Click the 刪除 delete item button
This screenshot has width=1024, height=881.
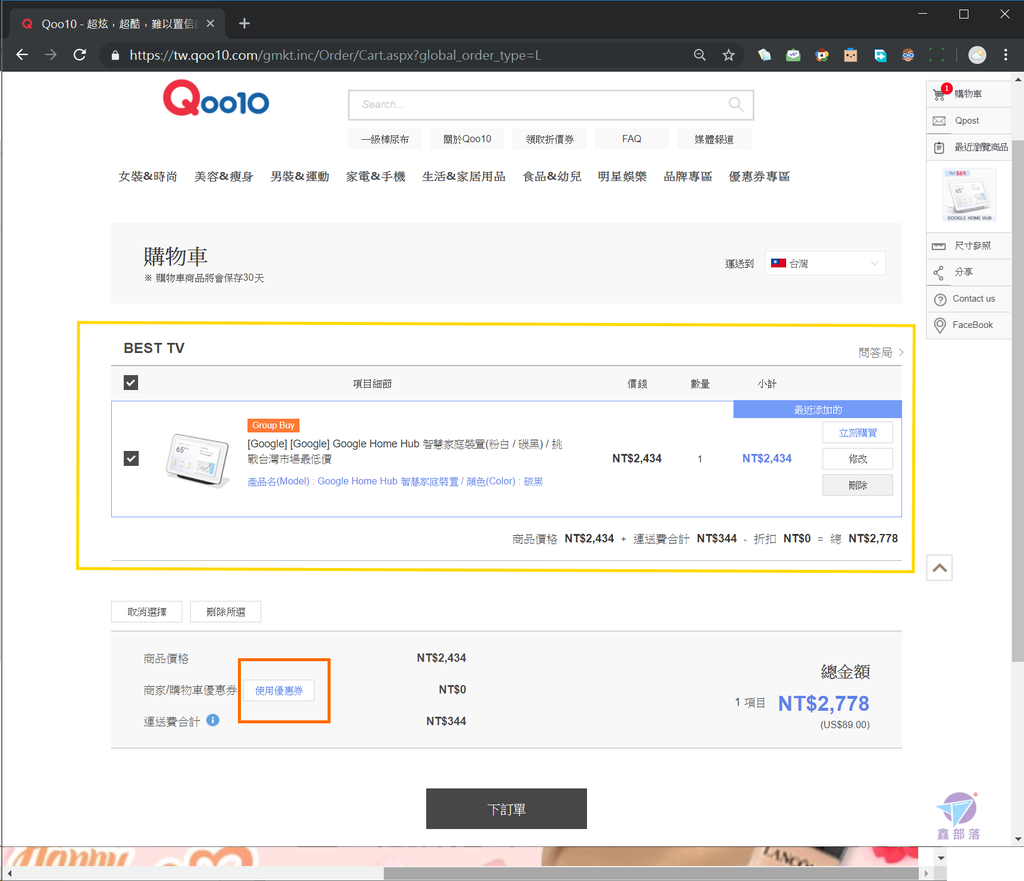857,485
